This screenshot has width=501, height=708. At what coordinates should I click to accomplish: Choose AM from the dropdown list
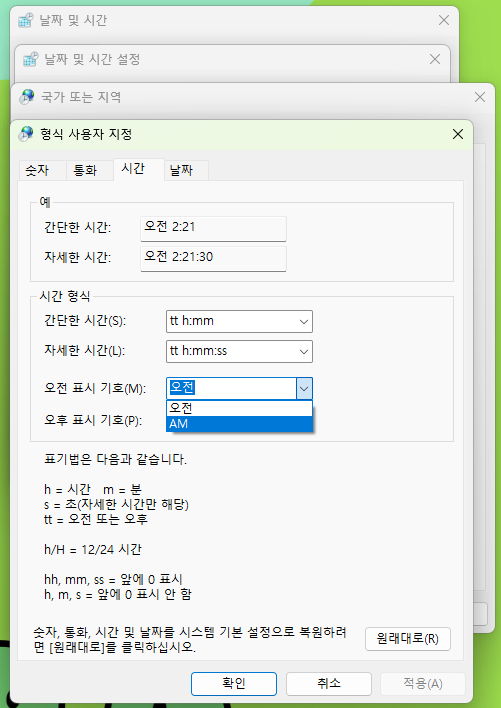[239, 424]
